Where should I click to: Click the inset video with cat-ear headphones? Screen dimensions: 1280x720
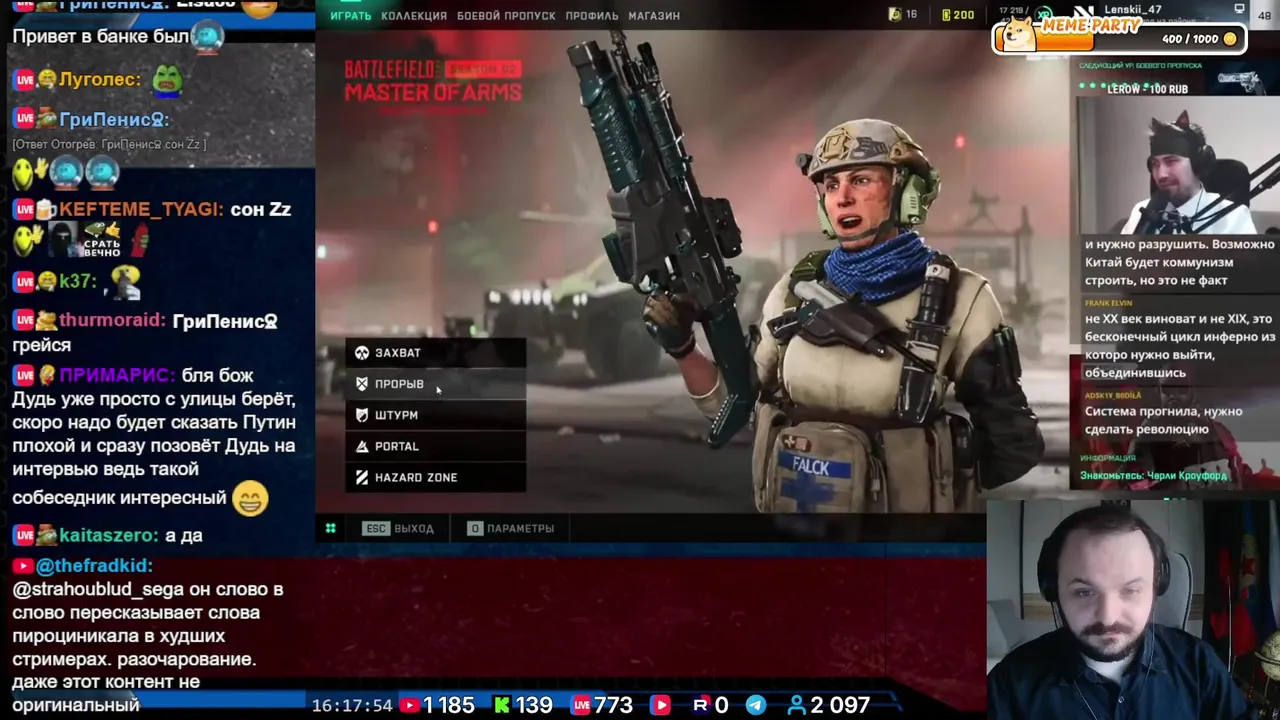pos(1177,165)
